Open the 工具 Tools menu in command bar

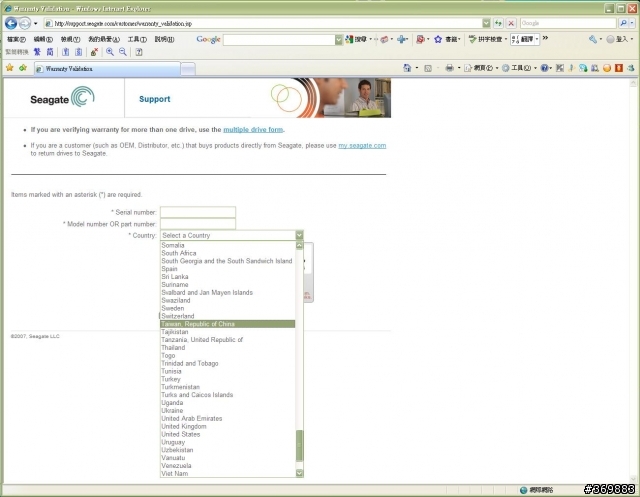click(x=518, y=68)
